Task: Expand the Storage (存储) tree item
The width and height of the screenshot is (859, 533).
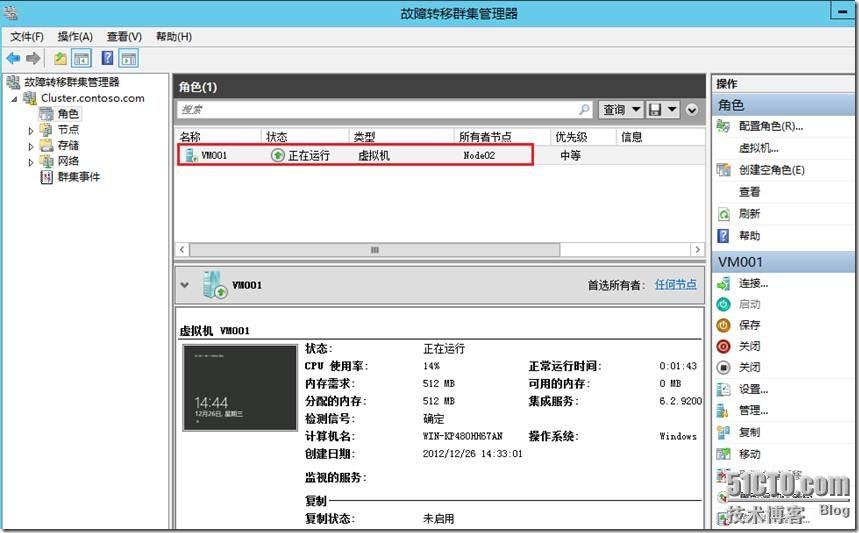Action: pos(31,147)
